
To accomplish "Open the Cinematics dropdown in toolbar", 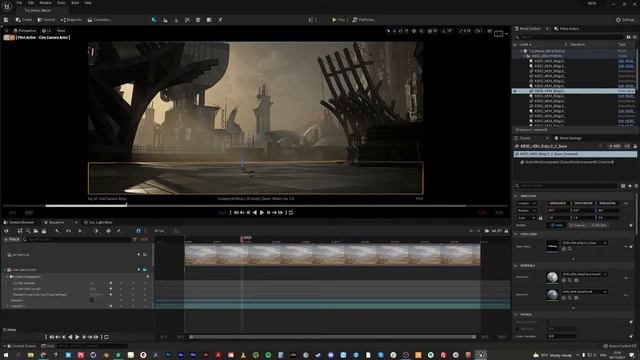I will (99, 20).
